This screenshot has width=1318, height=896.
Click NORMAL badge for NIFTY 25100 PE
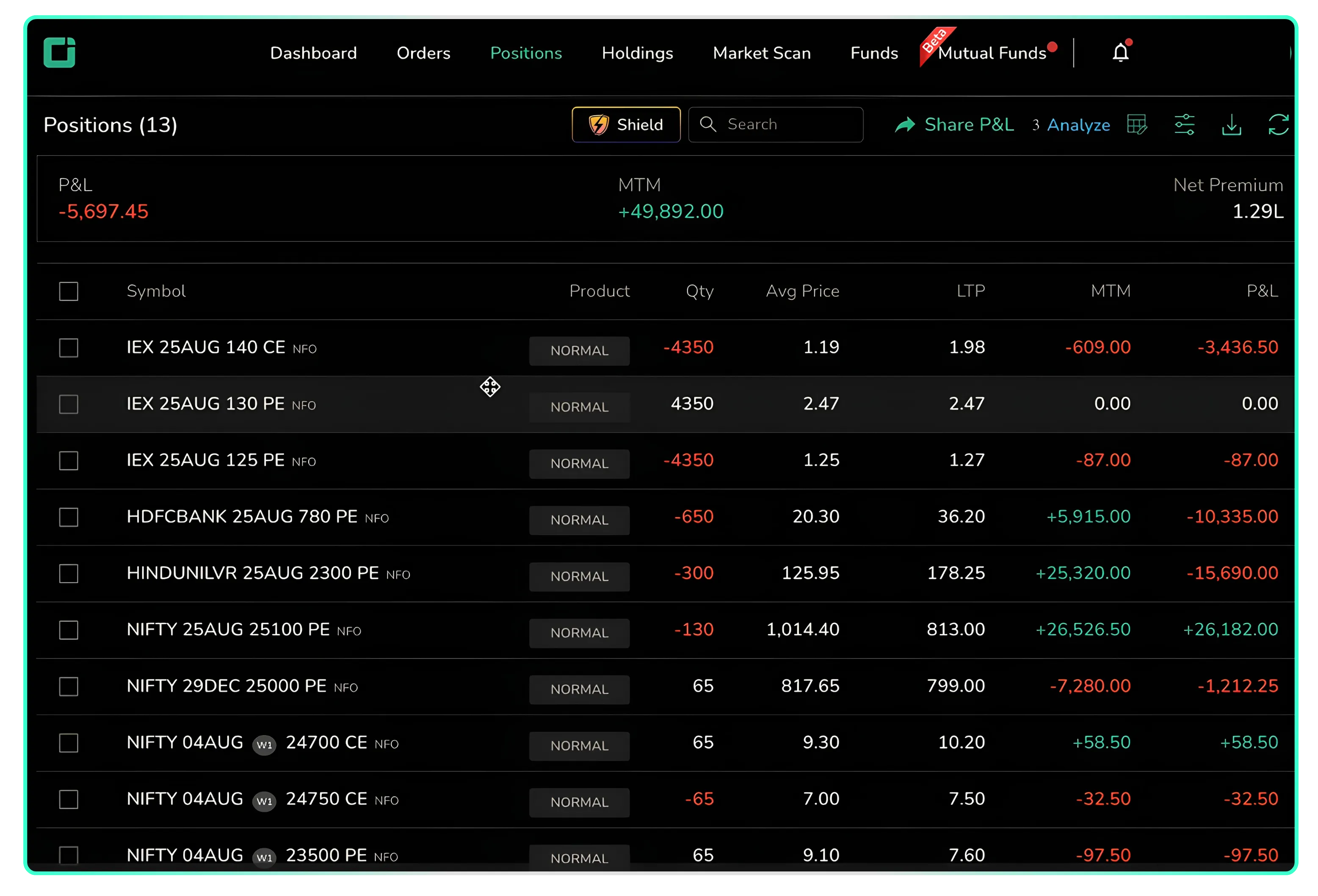pyautogui.click(x=579, y=633)
